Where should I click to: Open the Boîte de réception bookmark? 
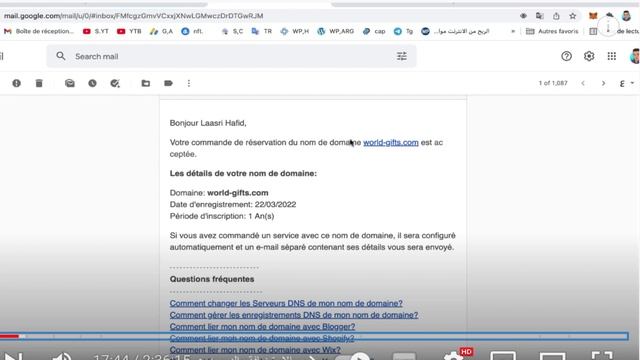coord(39,31)
